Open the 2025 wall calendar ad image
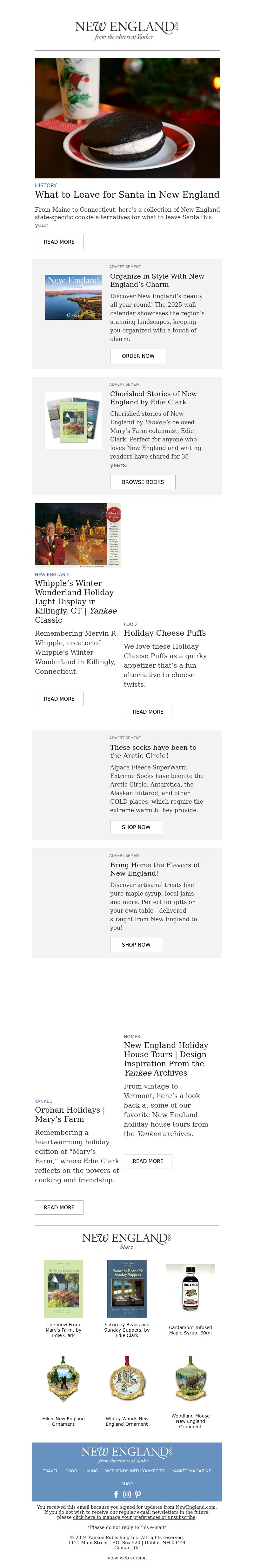This screenshot has height=1568, width=254. tap(73, 297)
